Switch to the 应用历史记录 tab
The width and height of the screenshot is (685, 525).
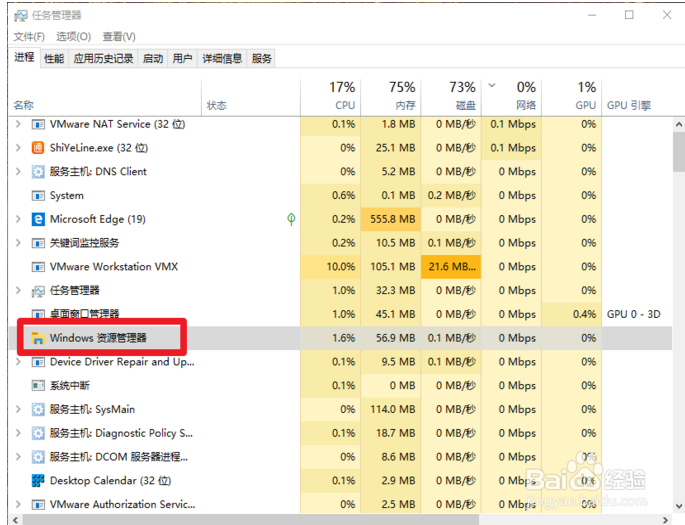(103, 59)
